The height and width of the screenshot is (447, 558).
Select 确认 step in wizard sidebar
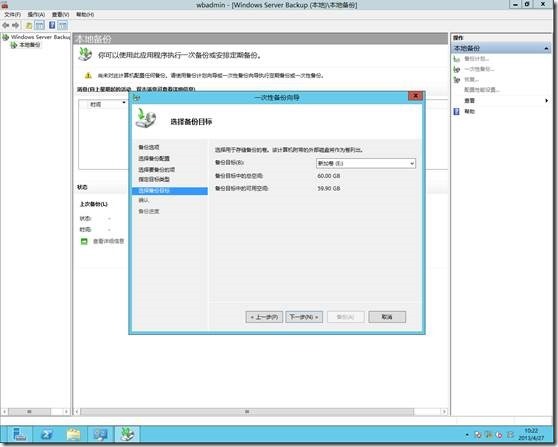(x=143, y=200)
